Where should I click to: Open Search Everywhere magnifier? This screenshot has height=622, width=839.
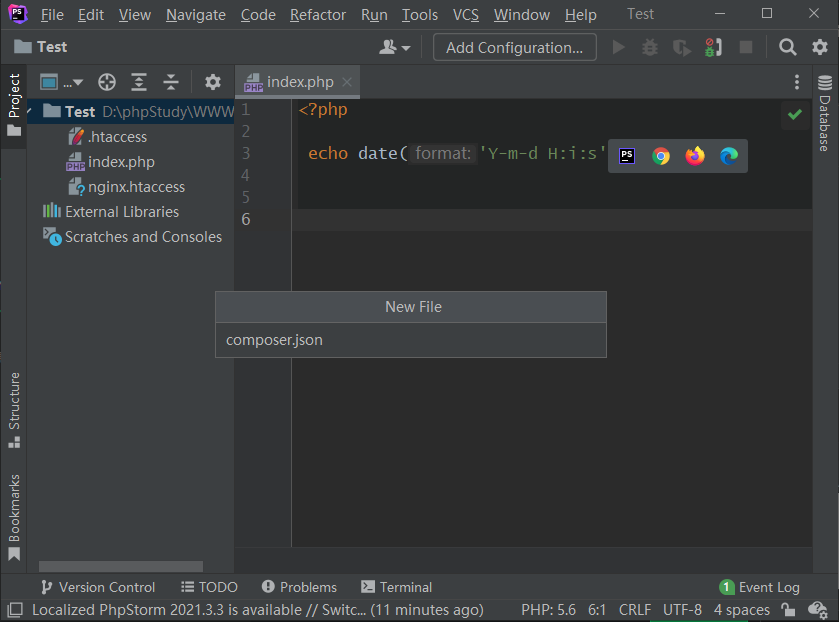(x=788, y=48)
